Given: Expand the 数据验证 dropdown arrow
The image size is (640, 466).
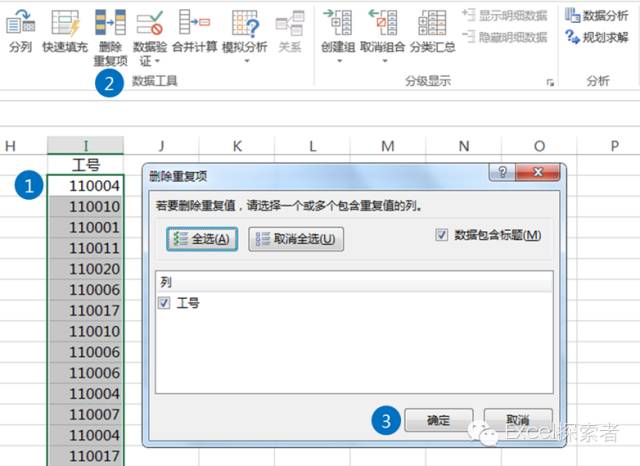Looking at the screenshot, I should [150, 61].
